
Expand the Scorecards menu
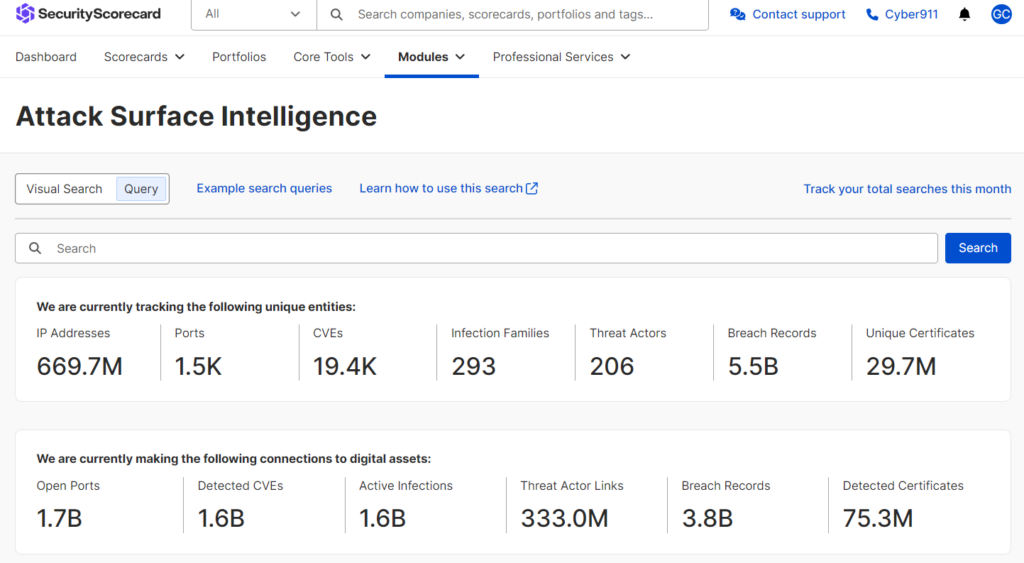pos(144,57)
